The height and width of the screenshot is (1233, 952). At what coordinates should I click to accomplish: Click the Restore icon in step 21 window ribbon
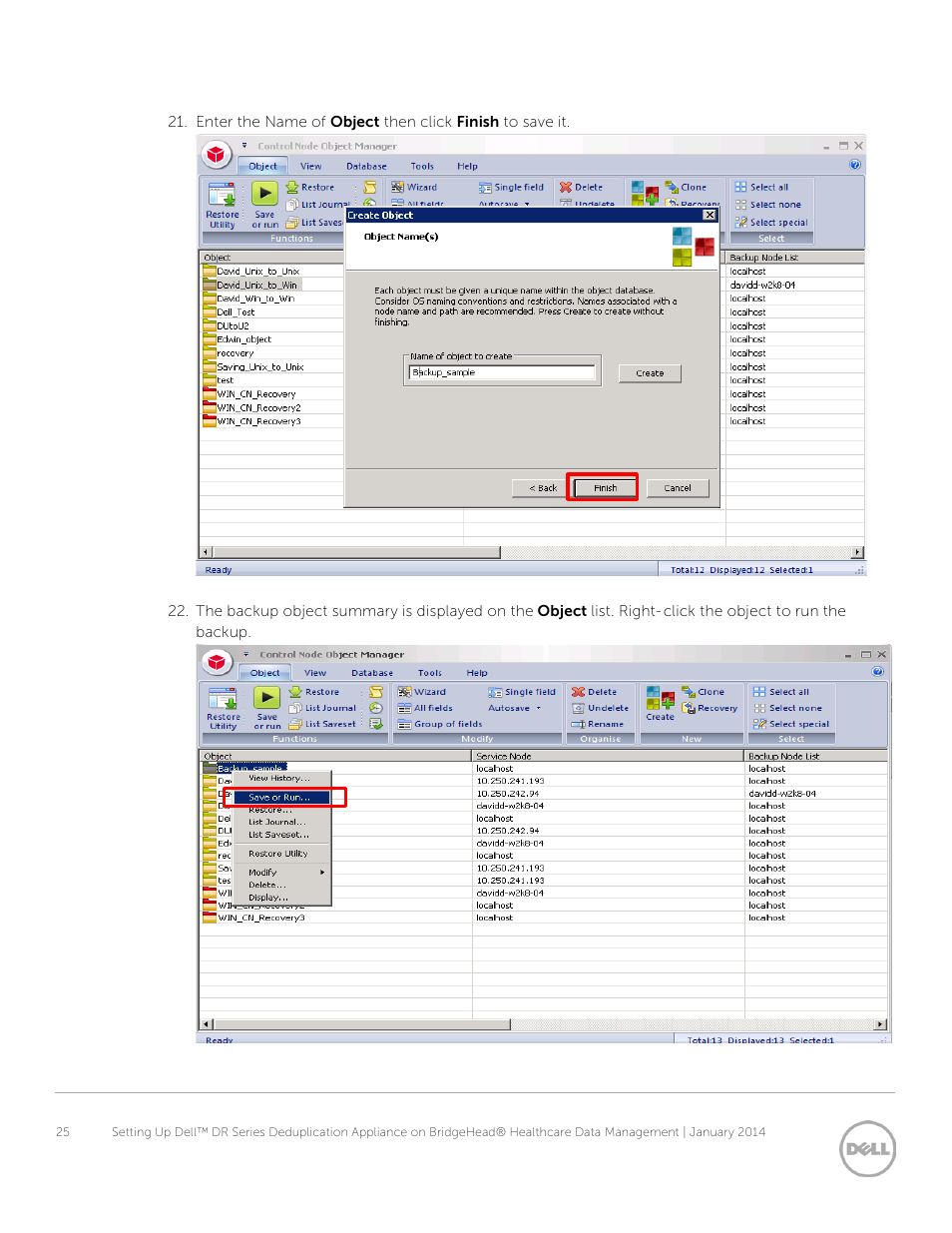point(310,188)
